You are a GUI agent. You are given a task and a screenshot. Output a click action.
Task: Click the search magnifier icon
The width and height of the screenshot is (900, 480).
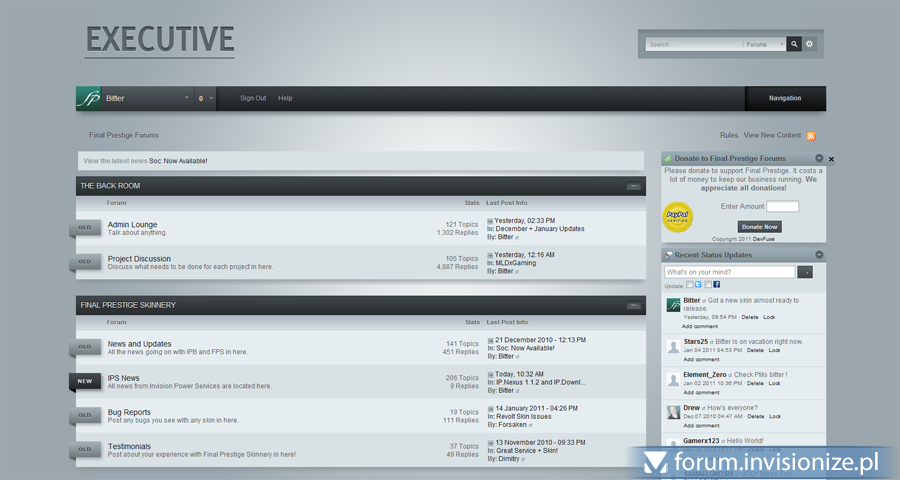pos(794,44)
